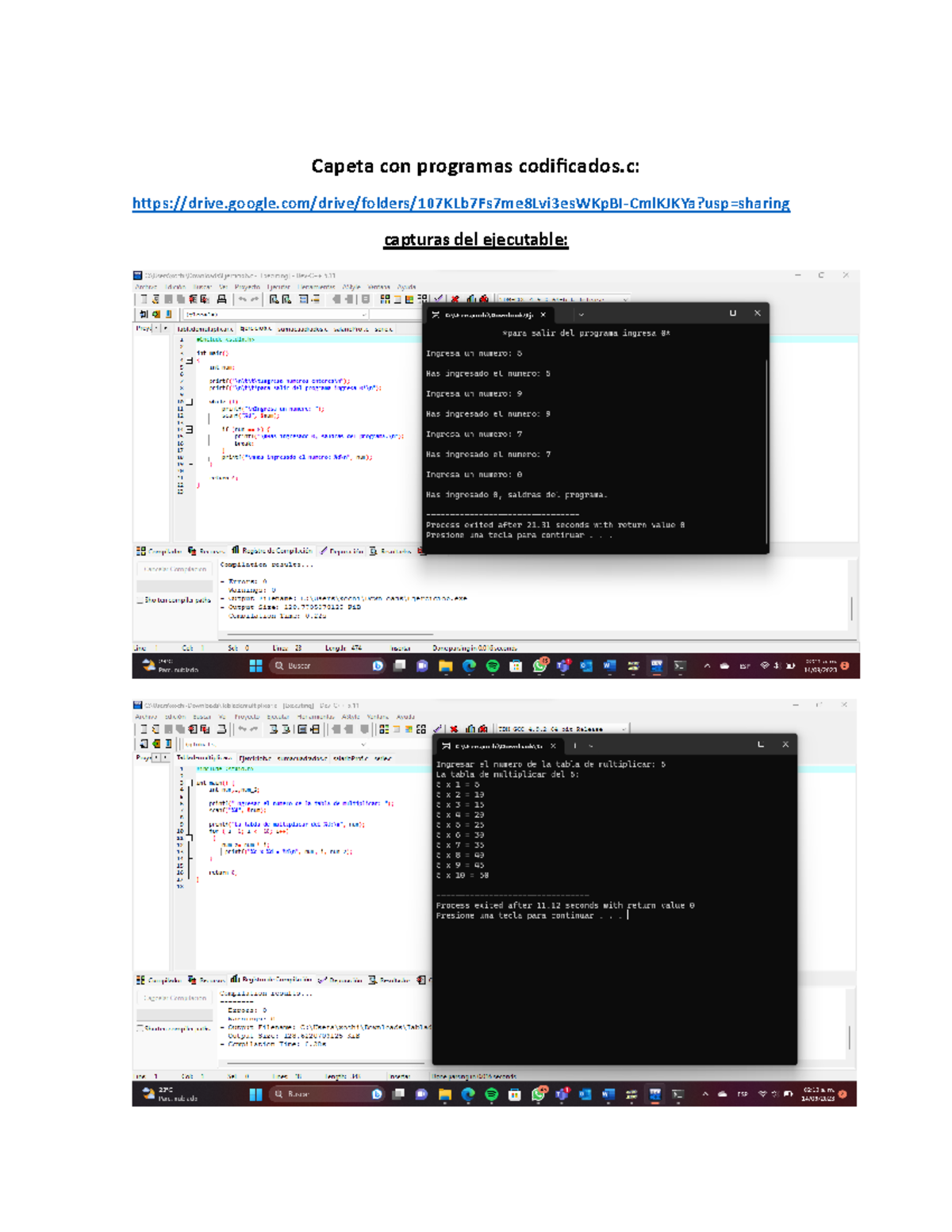Click the red stop-execution X in the first Dev-C++ toolbar
The width and height of the screenshot is (952, 1232).
(x=455, y=299)
